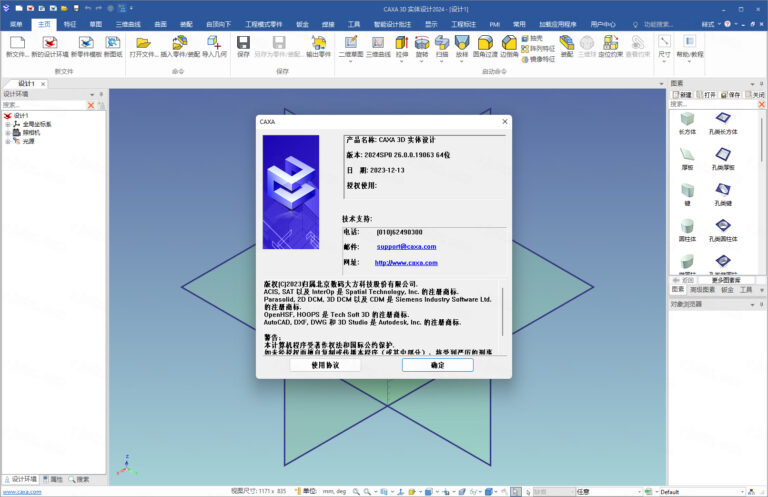Open the 尺寸 dropdown arrow
The height and width of the screenshot is (497, 768).
(664, 62)
